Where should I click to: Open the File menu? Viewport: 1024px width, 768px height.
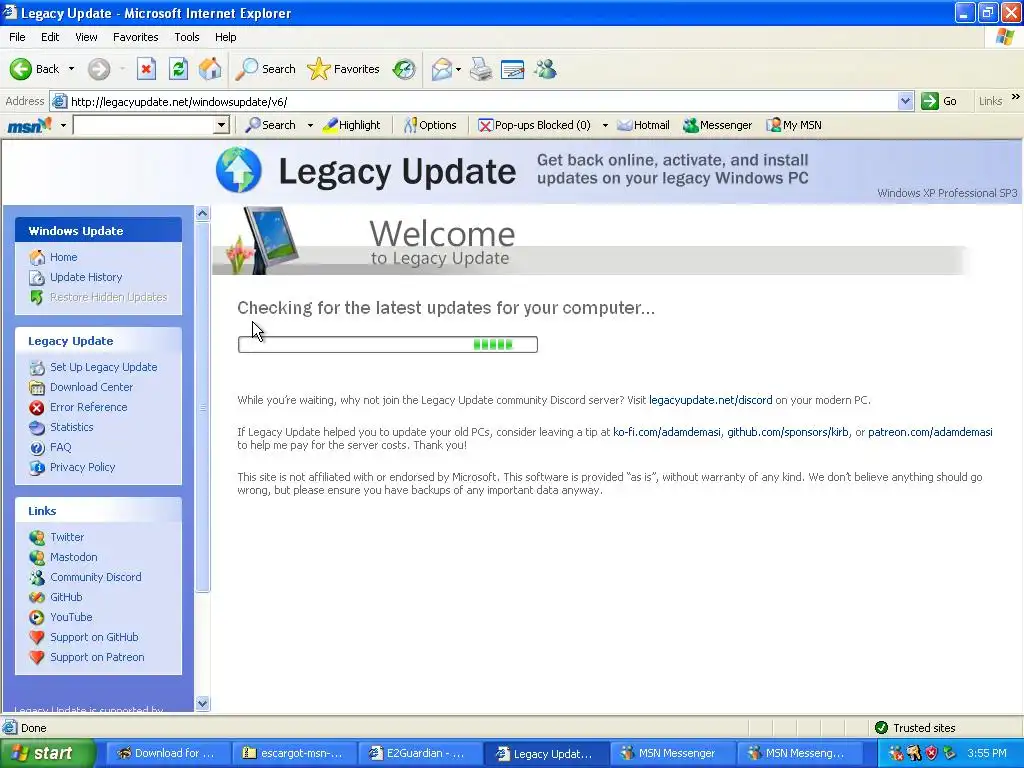[17, 37]
